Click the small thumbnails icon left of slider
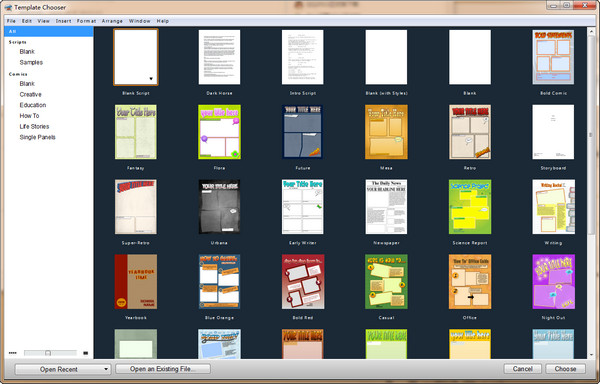Viewport: 600px width, 384px height. point(13,353)
